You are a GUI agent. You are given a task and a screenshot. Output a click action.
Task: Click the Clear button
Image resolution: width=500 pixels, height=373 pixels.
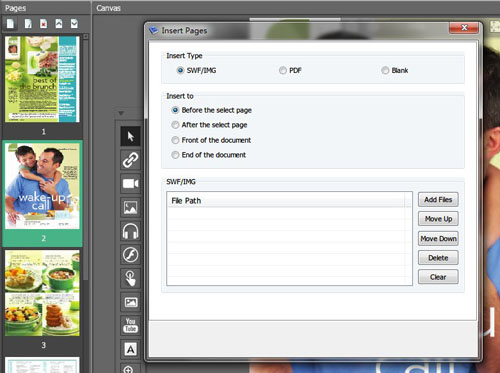click(438, 277)
